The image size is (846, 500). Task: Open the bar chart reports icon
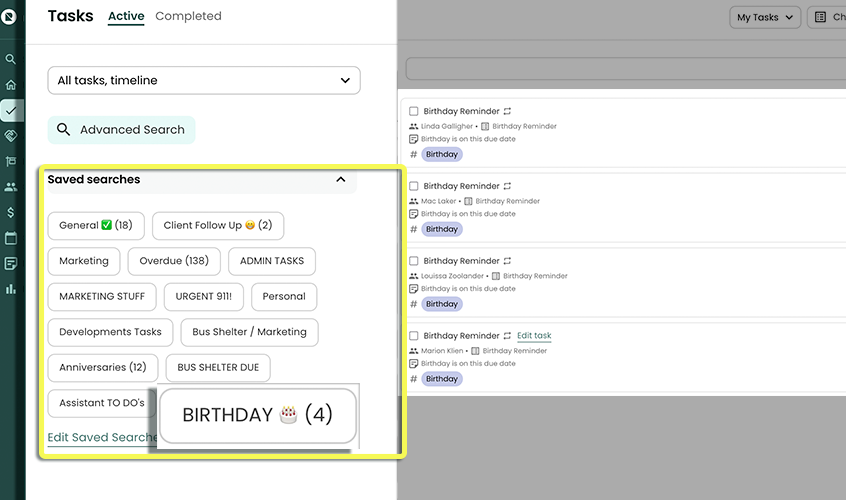tap(11, 289)
